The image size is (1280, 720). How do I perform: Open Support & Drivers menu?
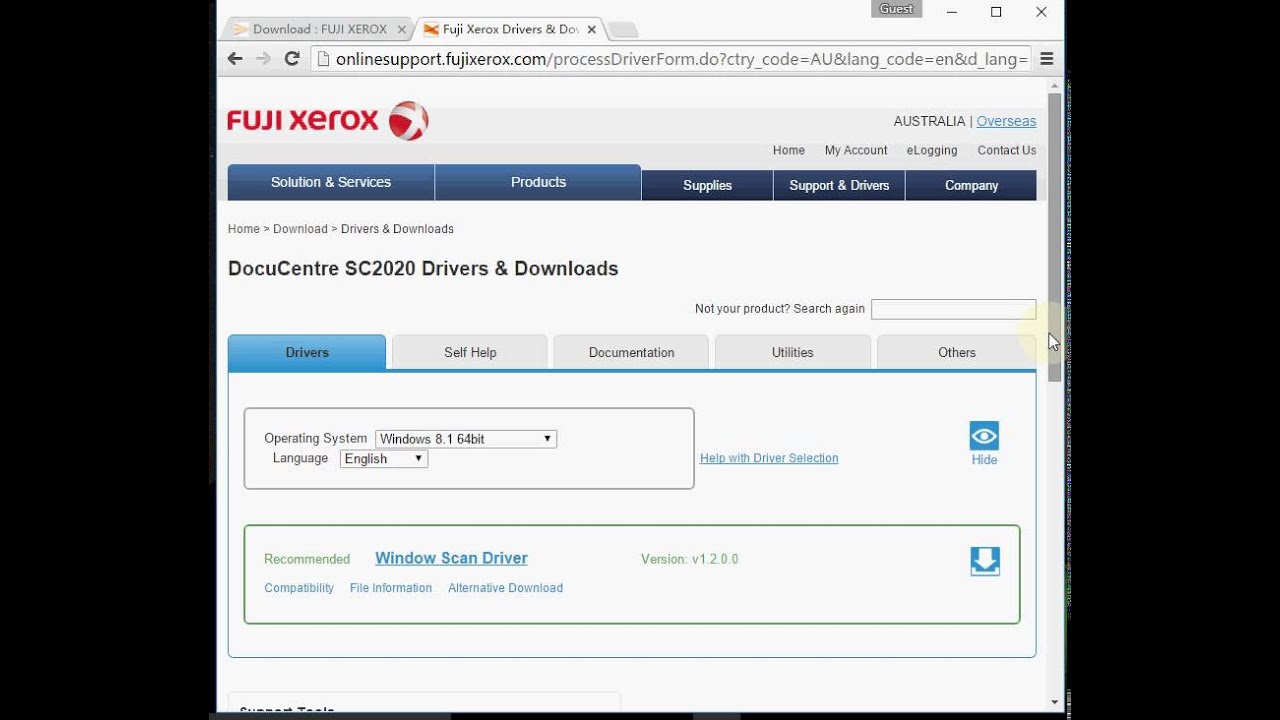pos(839,185)
